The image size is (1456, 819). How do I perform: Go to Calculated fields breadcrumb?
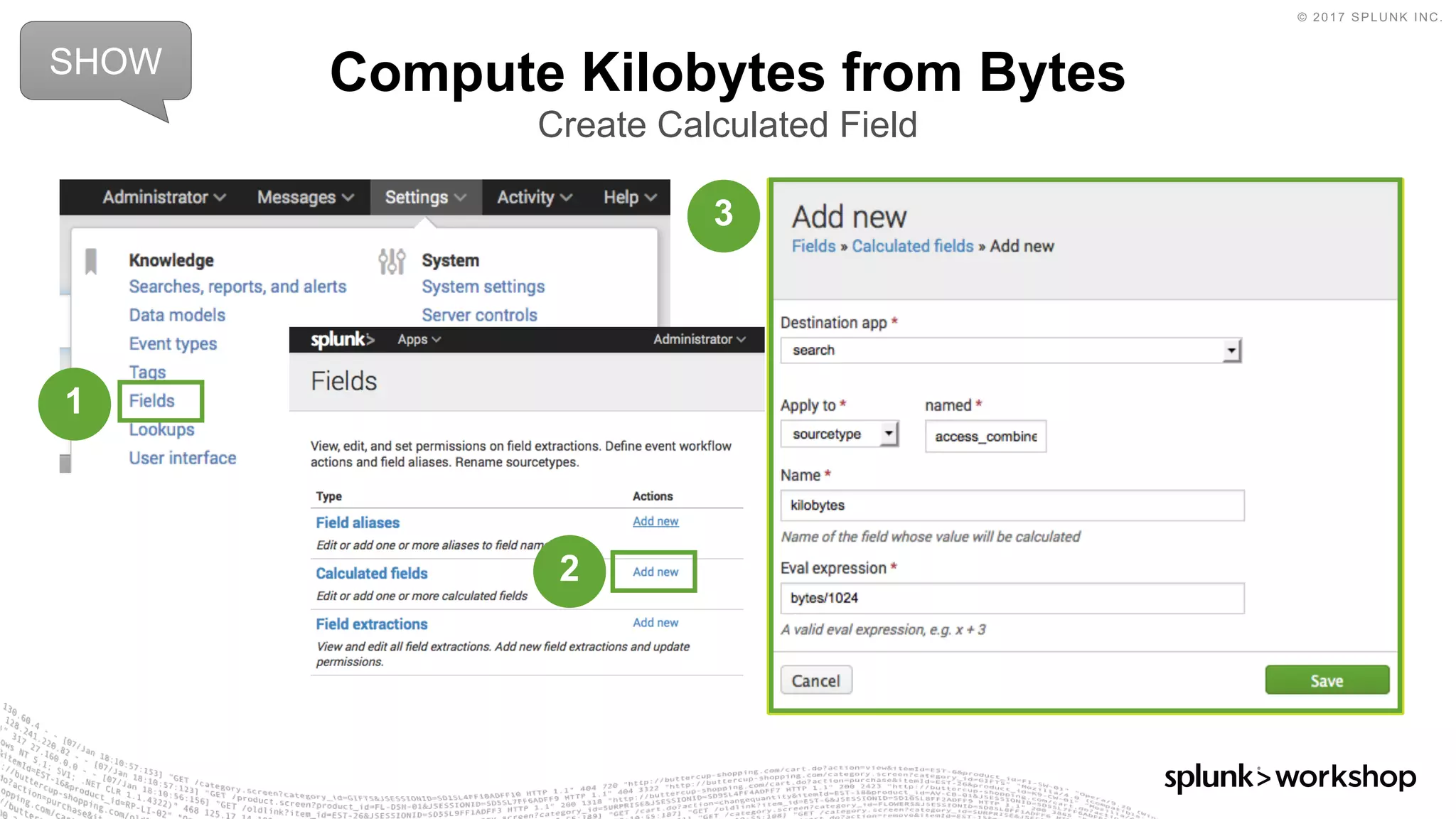pos(913,246)
